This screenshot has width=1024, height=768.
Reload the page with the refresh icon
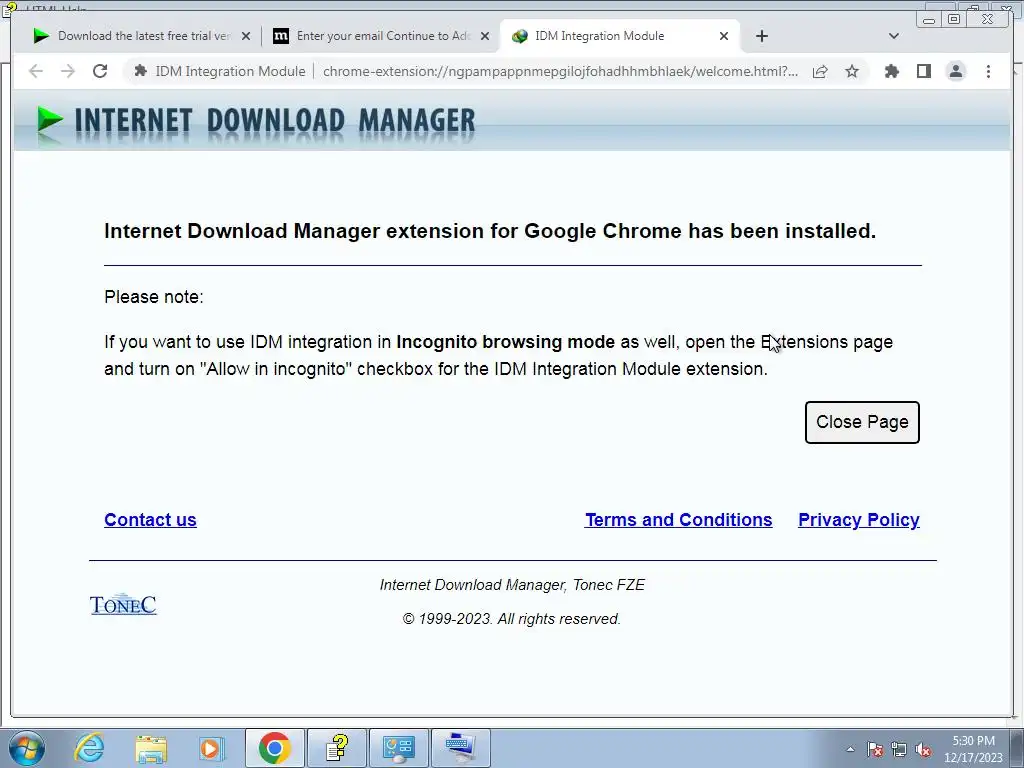(x=100, y=71)
